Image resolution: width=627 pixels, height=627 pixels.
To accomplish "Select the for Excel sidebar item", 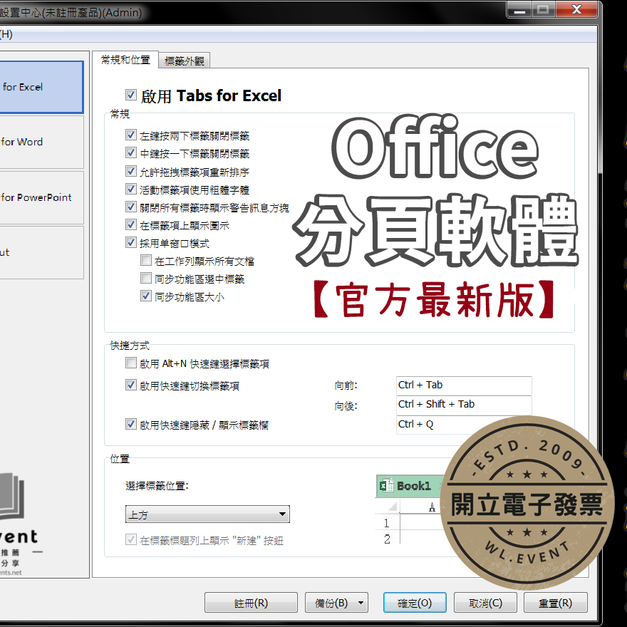I will tap(42, 87).
